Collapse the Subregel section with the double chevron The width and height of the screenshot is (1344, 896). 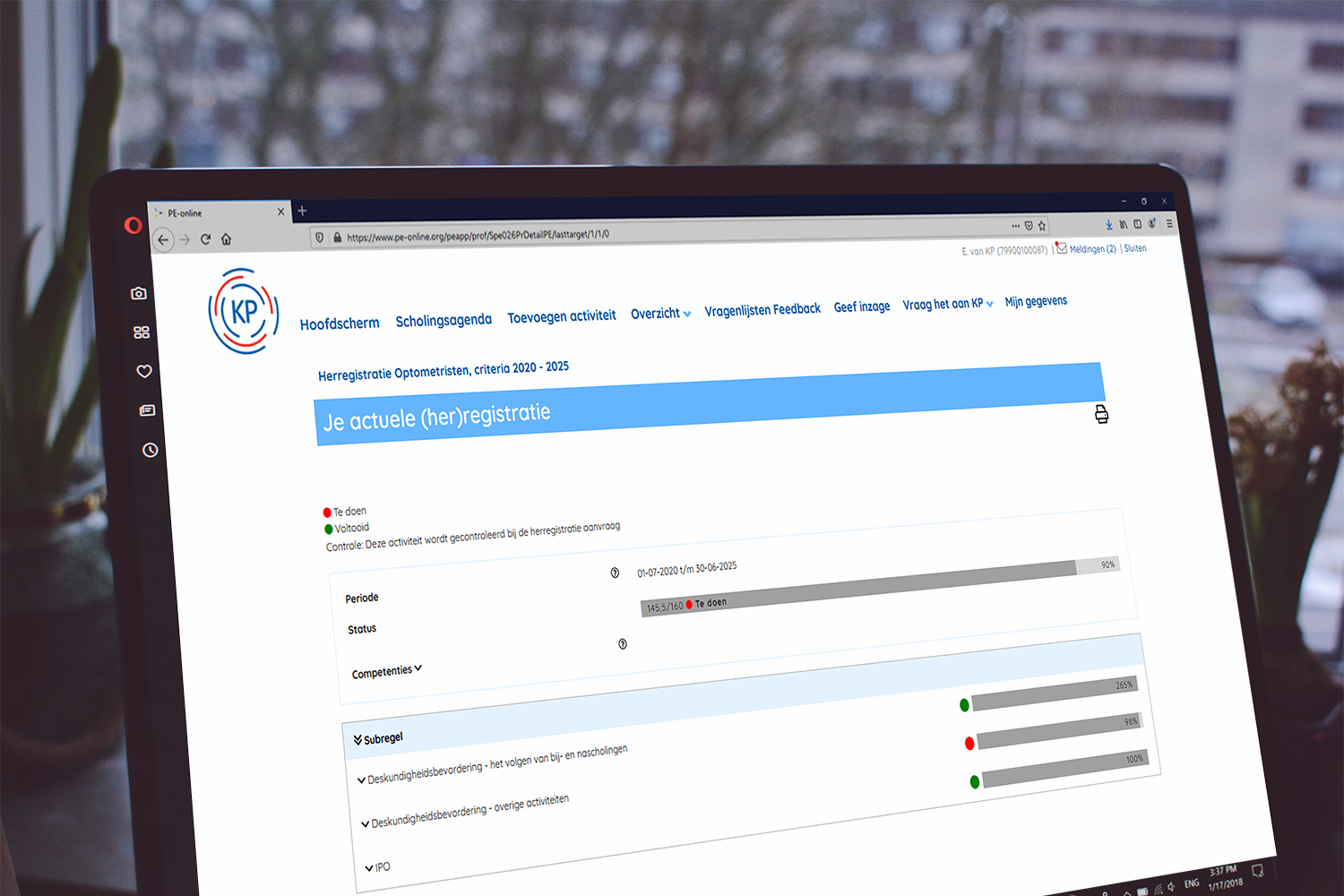(356, 739)
